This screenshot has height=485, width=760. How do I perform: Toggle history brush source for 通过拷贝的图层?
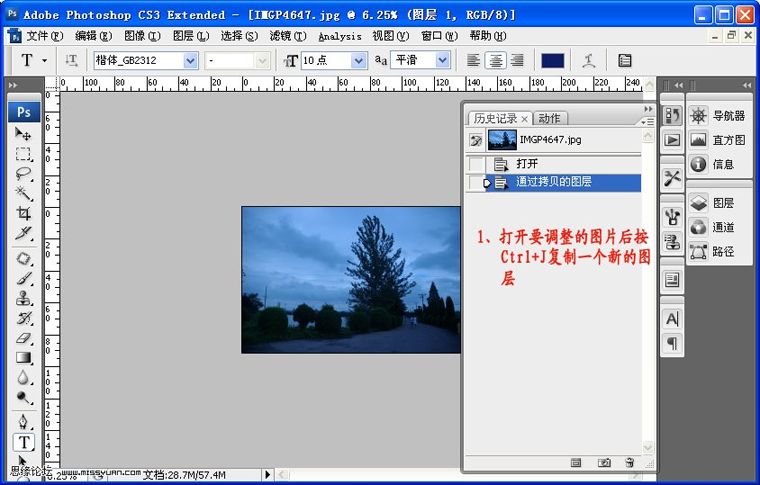pos(476,182)
